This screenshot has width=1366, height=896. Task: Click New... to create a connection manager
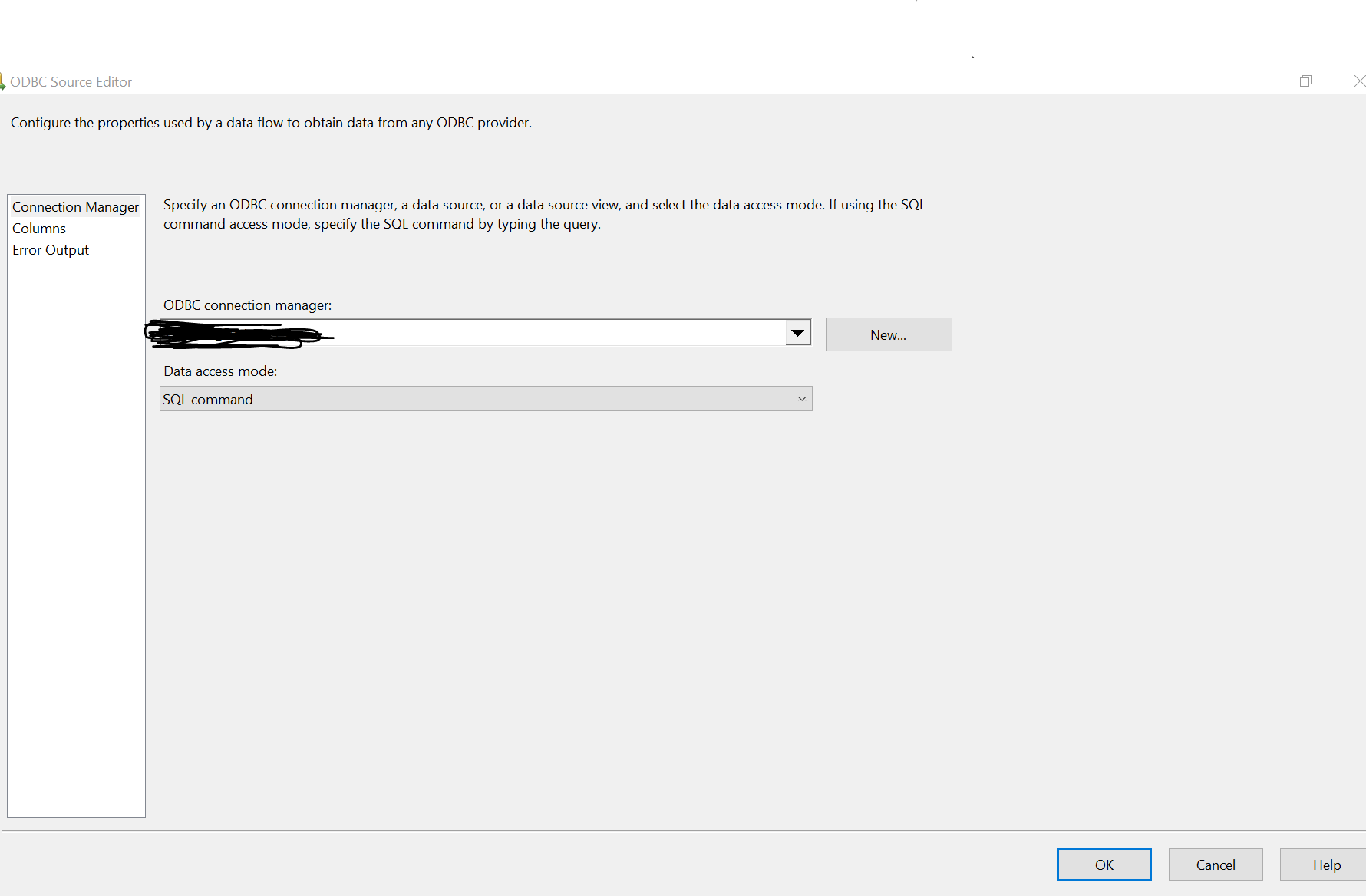click(x=888, y=334)
